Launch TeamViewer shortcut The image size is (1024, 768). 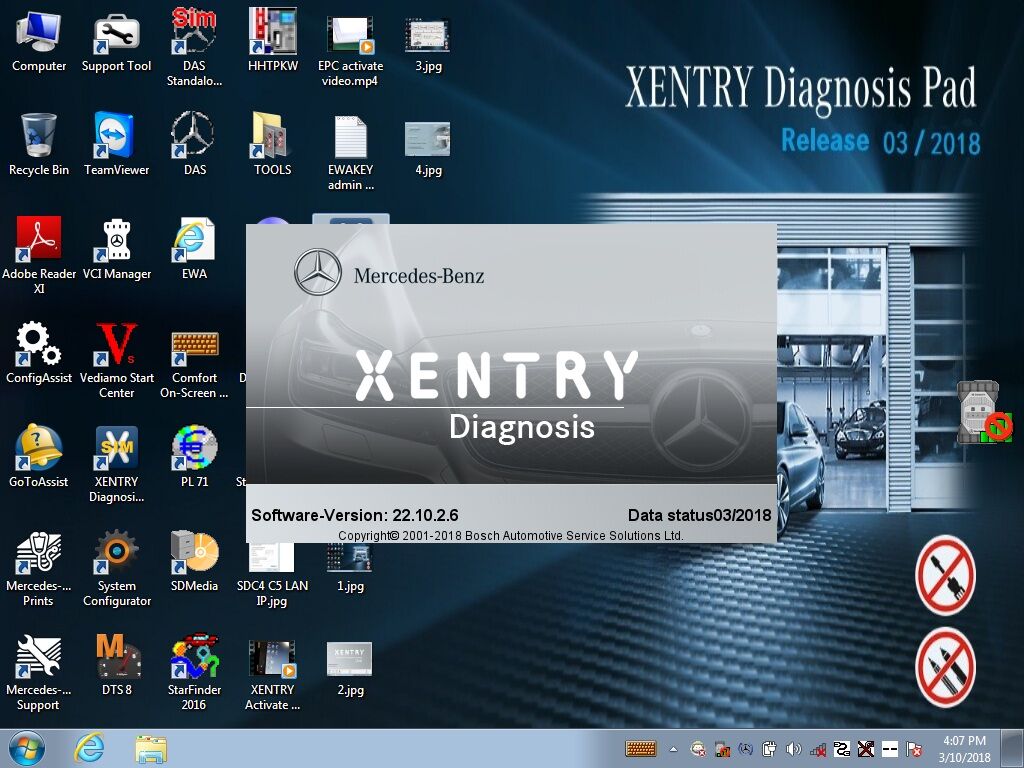tap(116, 145)
